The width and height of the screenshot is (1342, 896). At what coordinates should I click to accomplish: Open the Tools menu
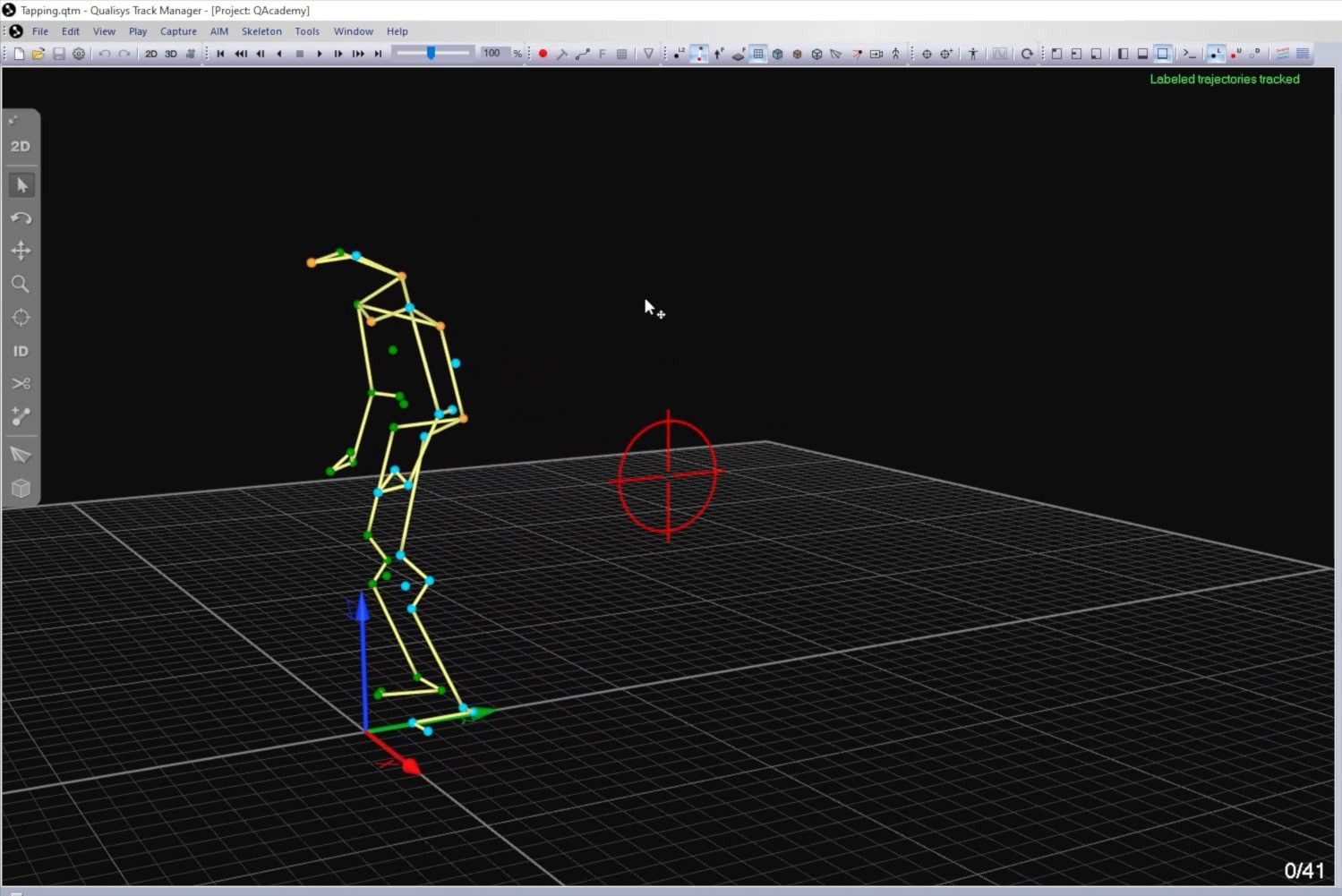307,31
